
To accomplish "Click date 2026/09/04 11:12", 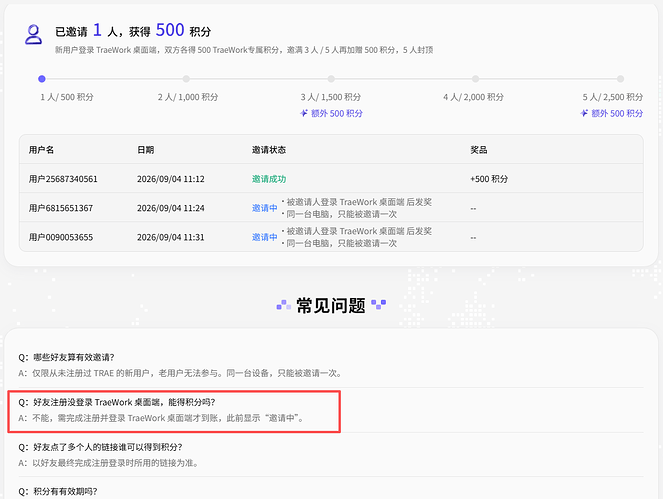I will [171, 179].
